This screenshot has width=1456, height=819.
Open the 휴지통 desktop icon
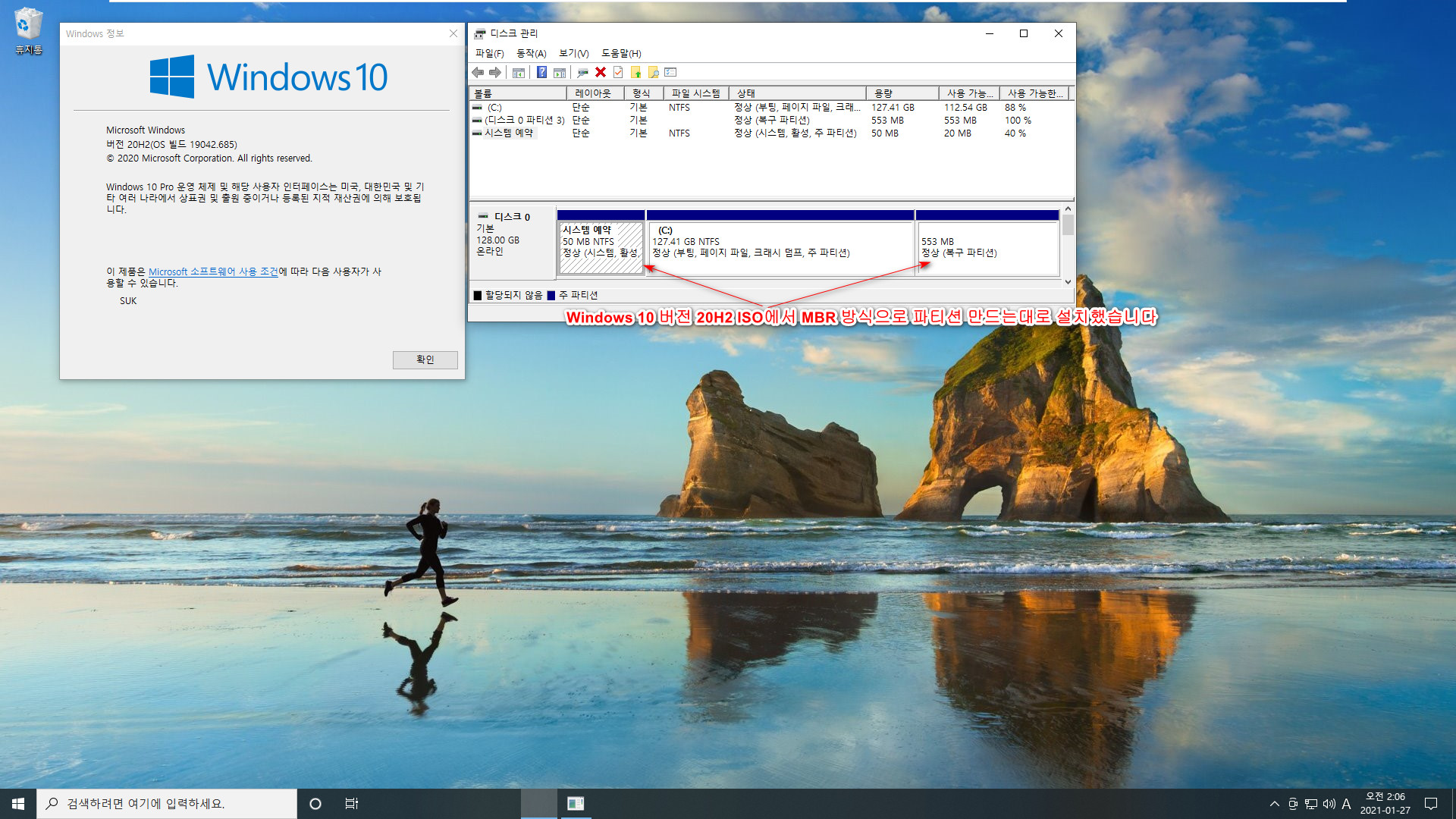[28, 31]
